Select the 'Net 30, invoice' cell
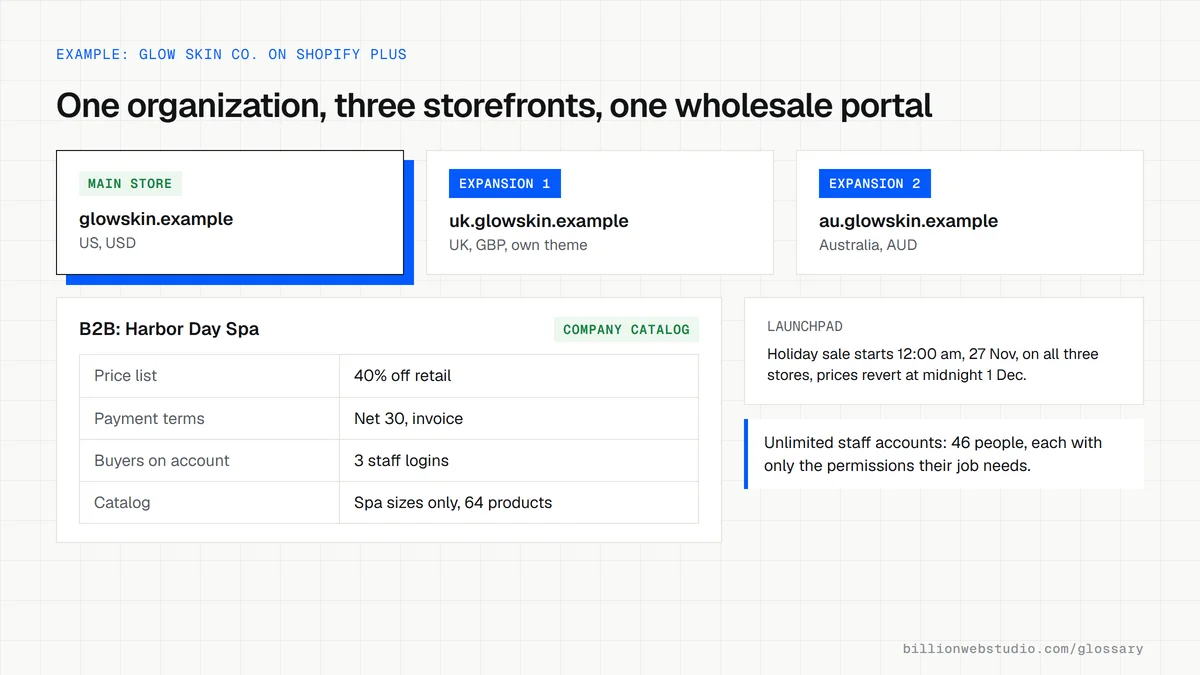Screen dimensions: 1200x675 point(519,418)
